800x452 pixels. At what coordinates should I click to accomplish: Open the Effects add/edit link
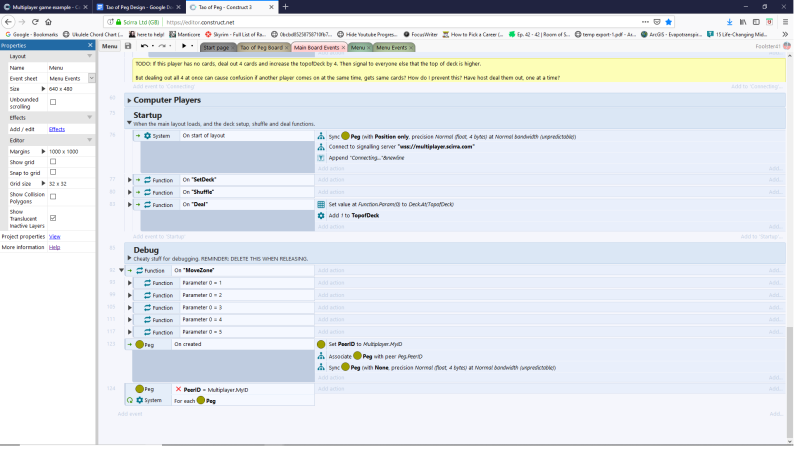coord(57,130)
